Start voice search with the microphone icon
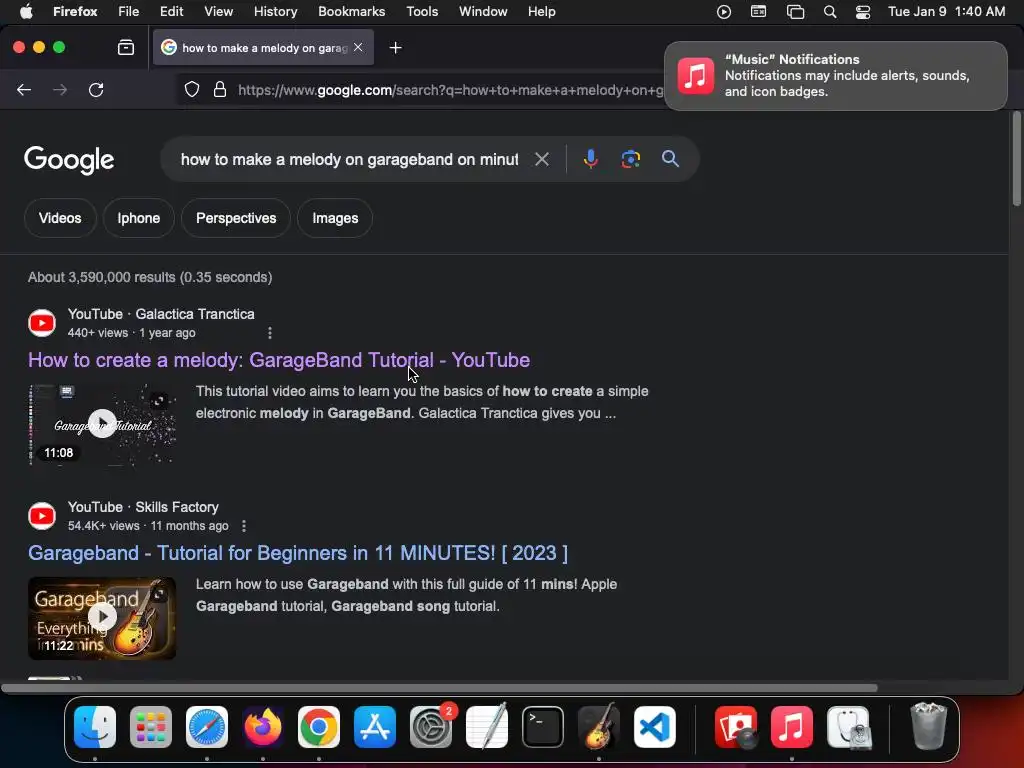The width and height of the screenshot is (1024, 768). [590, 159]
